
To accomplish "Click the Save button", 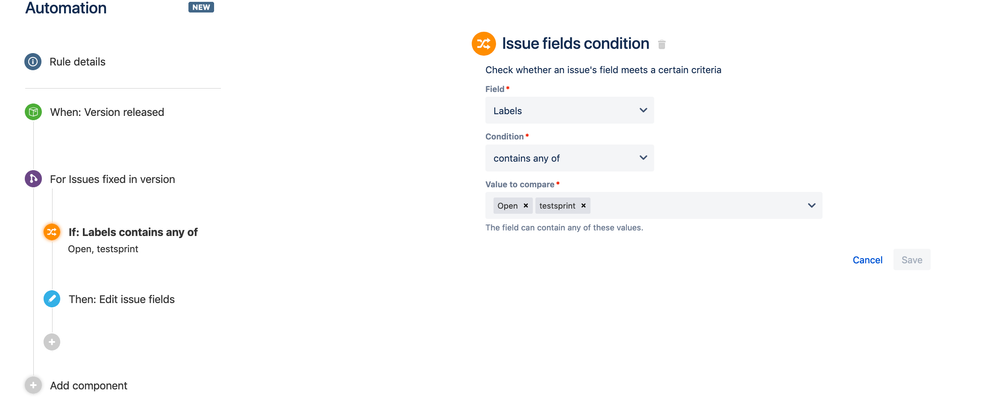I will [x=912, y=260].
